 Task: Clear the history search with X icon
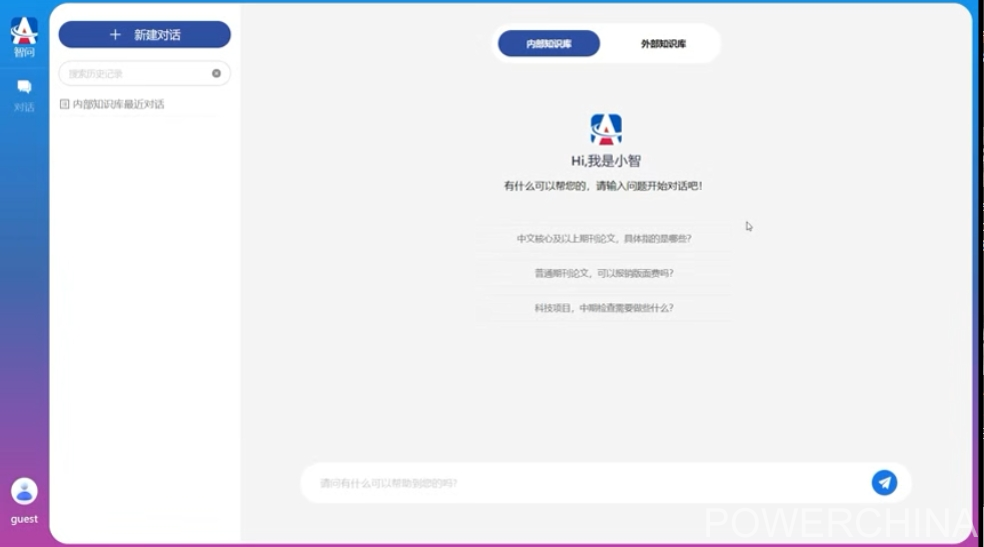[x=216, y=73]
